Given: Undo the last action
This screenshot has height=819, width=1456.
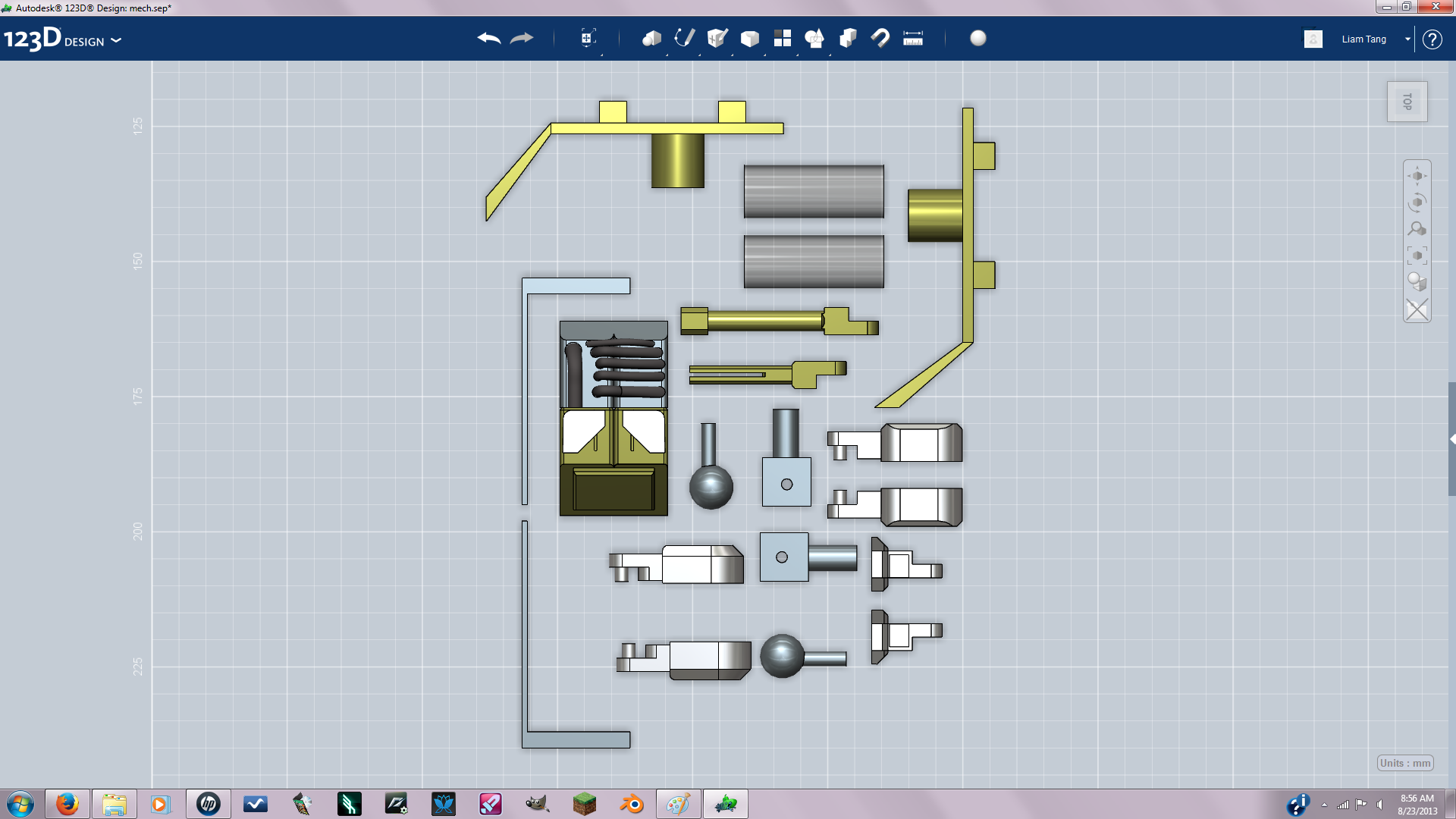Looking at the screenshot, I should (489, 38).
